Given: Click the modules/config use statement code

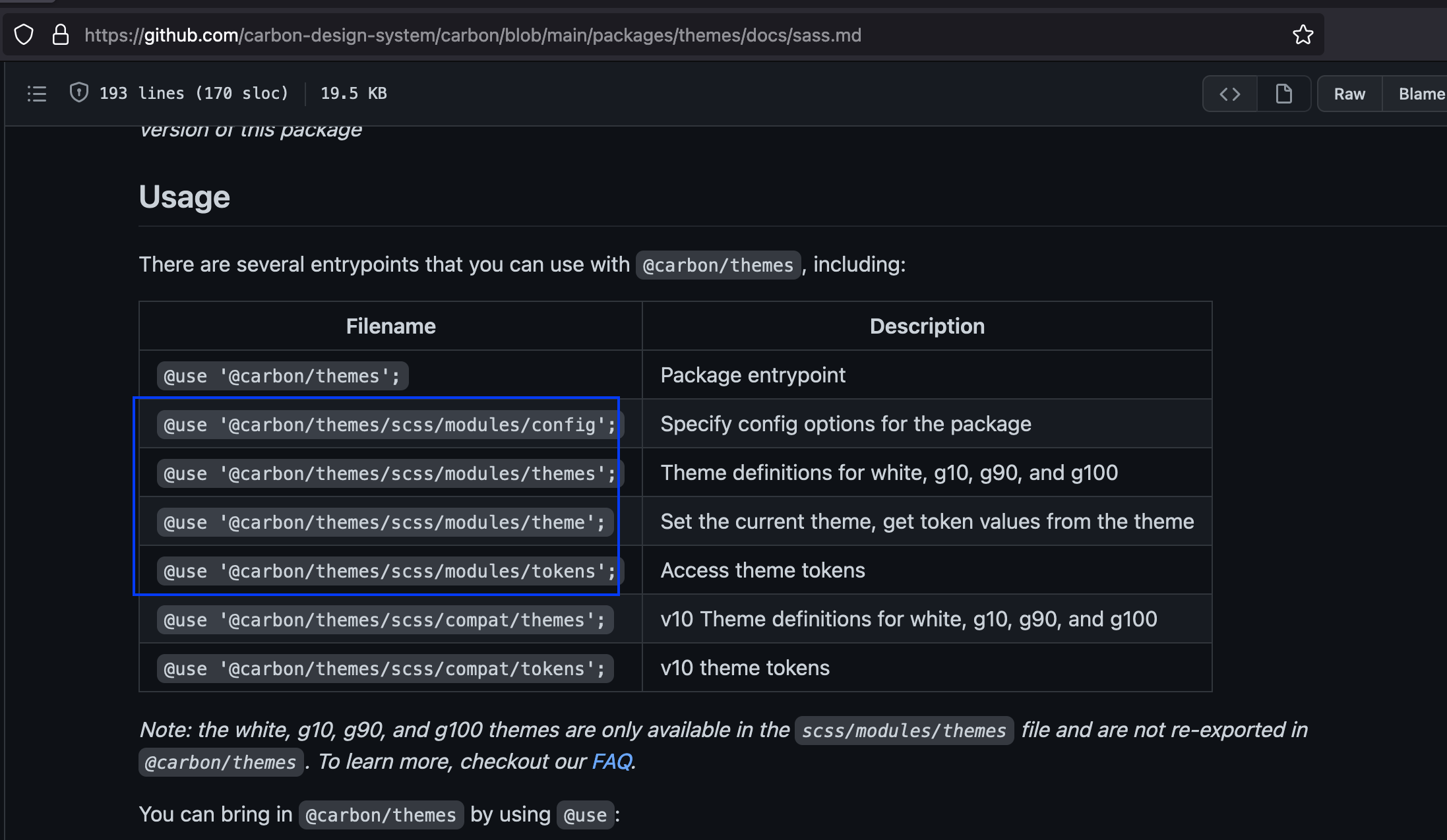Looking at the screenshot, I should click(x=389, y=425).
